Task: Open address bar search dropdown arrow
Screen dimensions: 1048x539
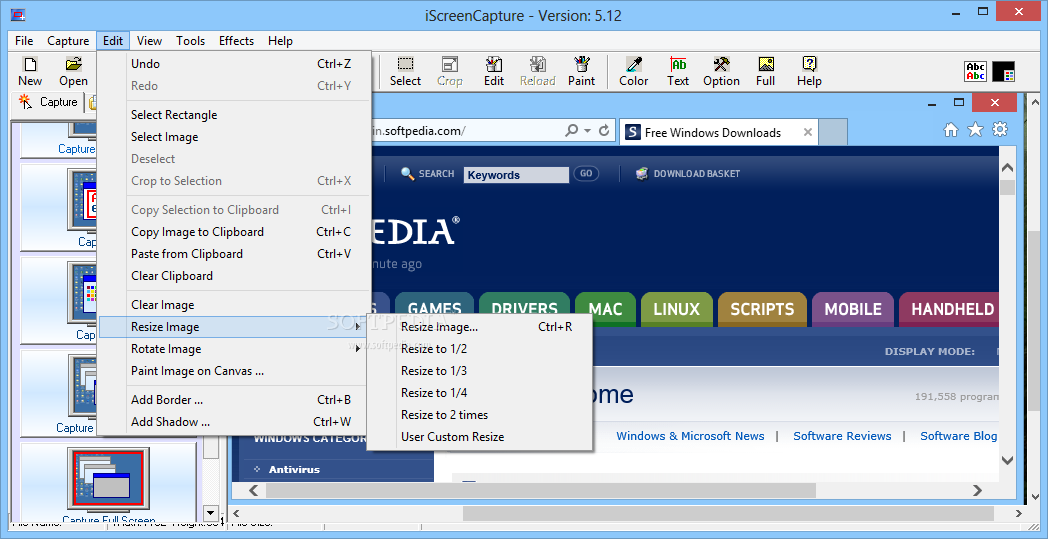Action: 587,131
